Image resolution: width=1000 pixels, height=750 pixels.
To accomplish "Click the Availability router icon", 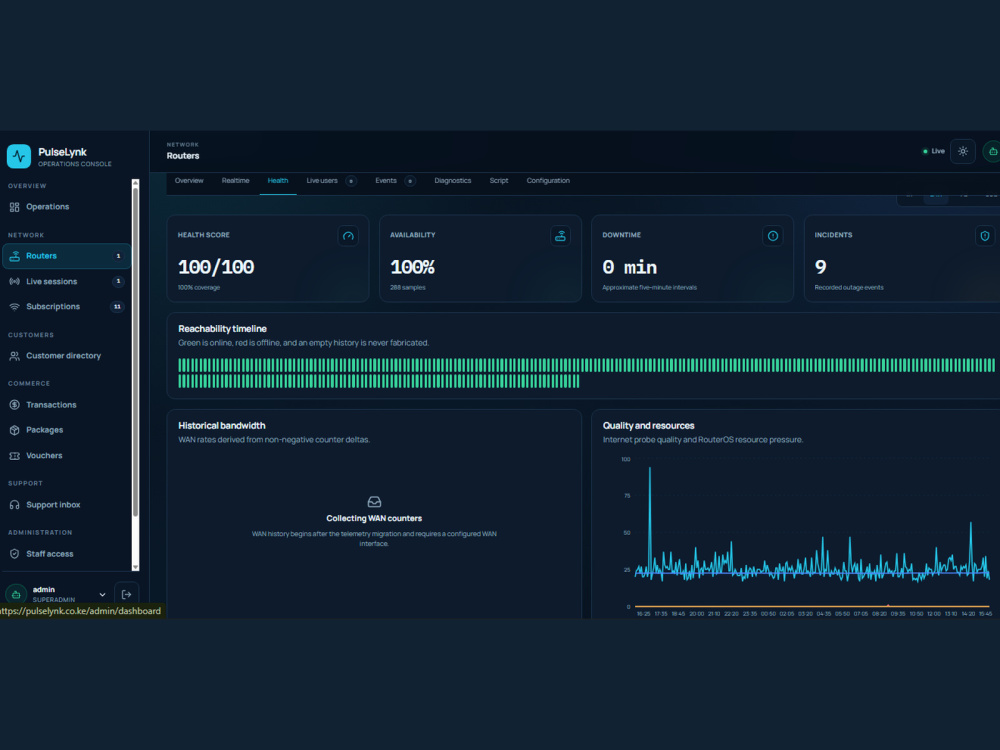I will pyautogui.click(x=561, y=236).
